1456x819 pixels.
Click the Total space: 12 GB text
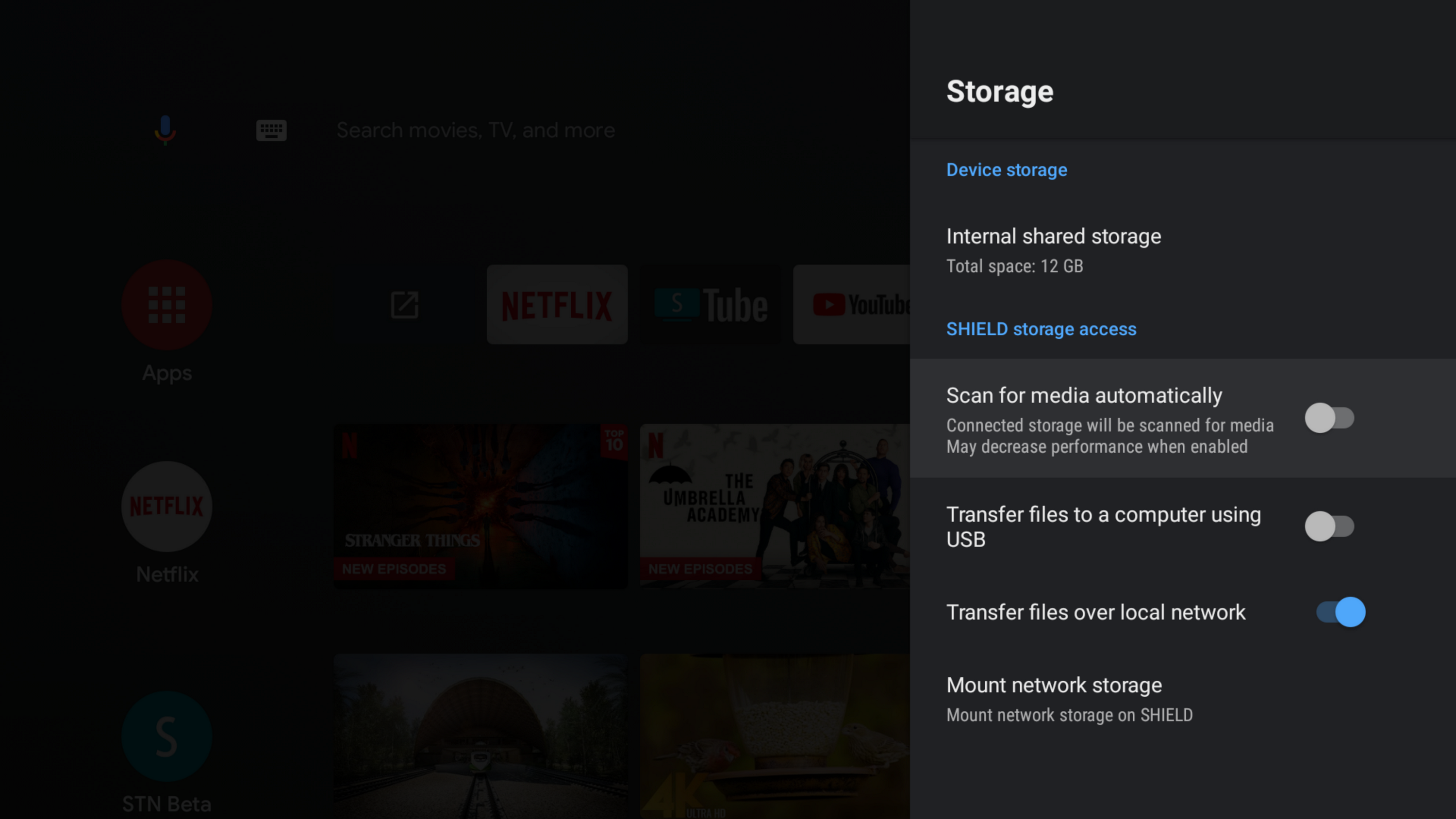[1014, 266]
